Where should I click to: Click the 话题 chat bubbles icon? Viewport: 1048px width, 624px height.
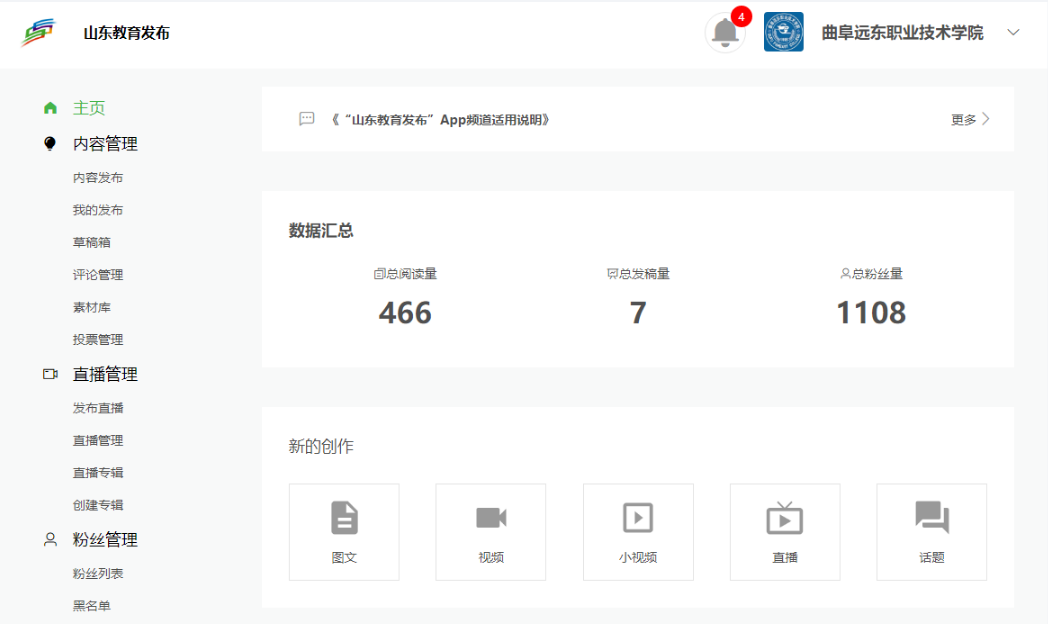point(932,518)
